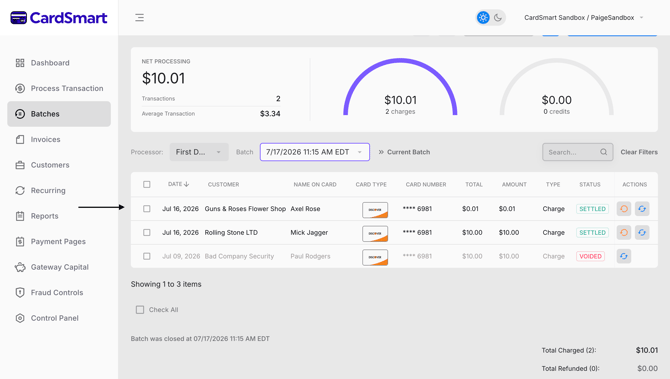This screenshot has height=379, width=670.
Task: Open Recurring in the sidebar
Action: 59,191
